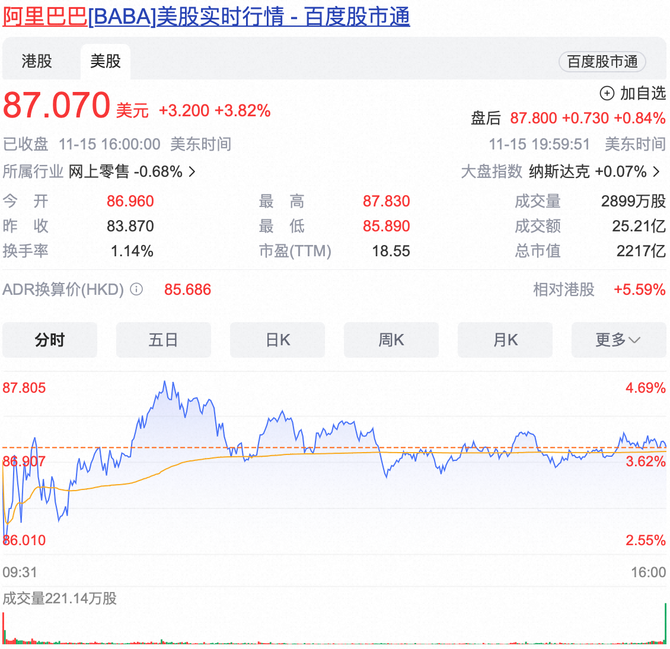Click the 成交量221.14万股 label
The image size is (670, 649).
coord(59,599)
